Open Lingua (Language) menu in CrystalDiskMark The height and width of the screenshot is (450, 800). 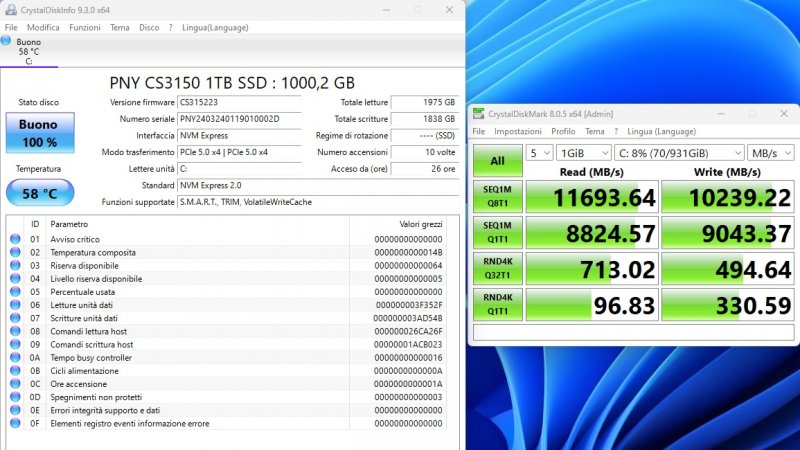pos(661,131)
